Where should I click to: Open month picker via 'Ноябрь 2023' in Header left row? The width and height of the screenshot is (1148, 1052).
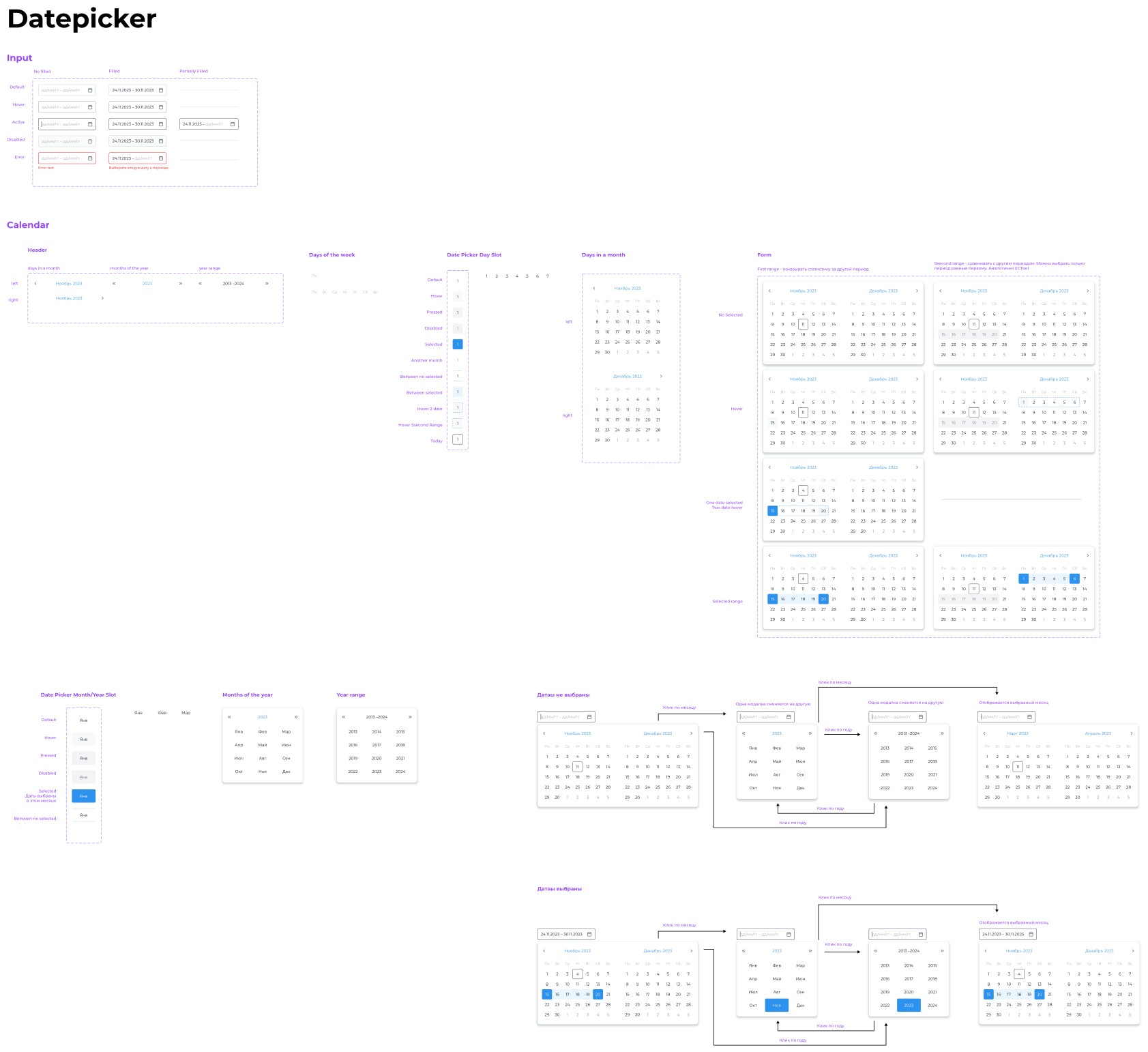click(x=69, y=284)
